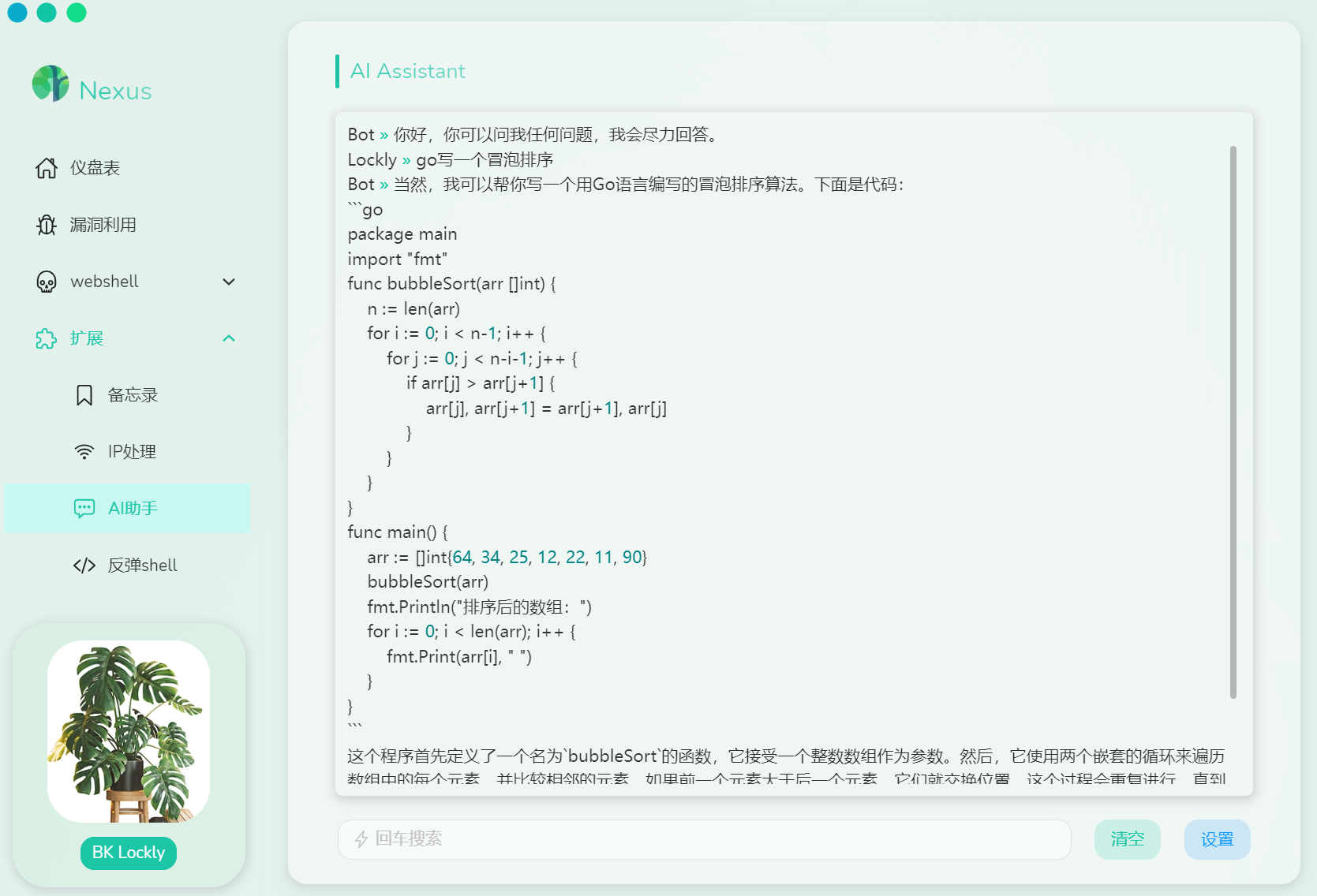Click the first Bot greeting line
Image resolution: width=1317 pixels, height=896 pixels.
535,135
